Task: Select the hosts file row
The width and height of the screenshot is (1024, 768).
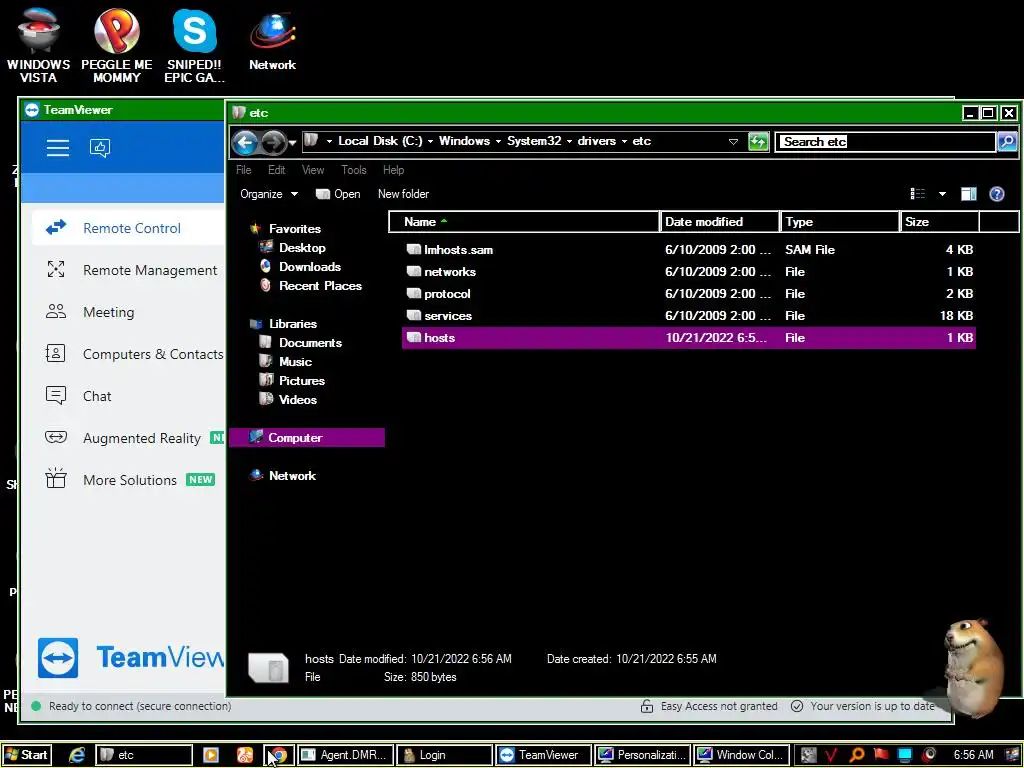Action: [688, 338]
